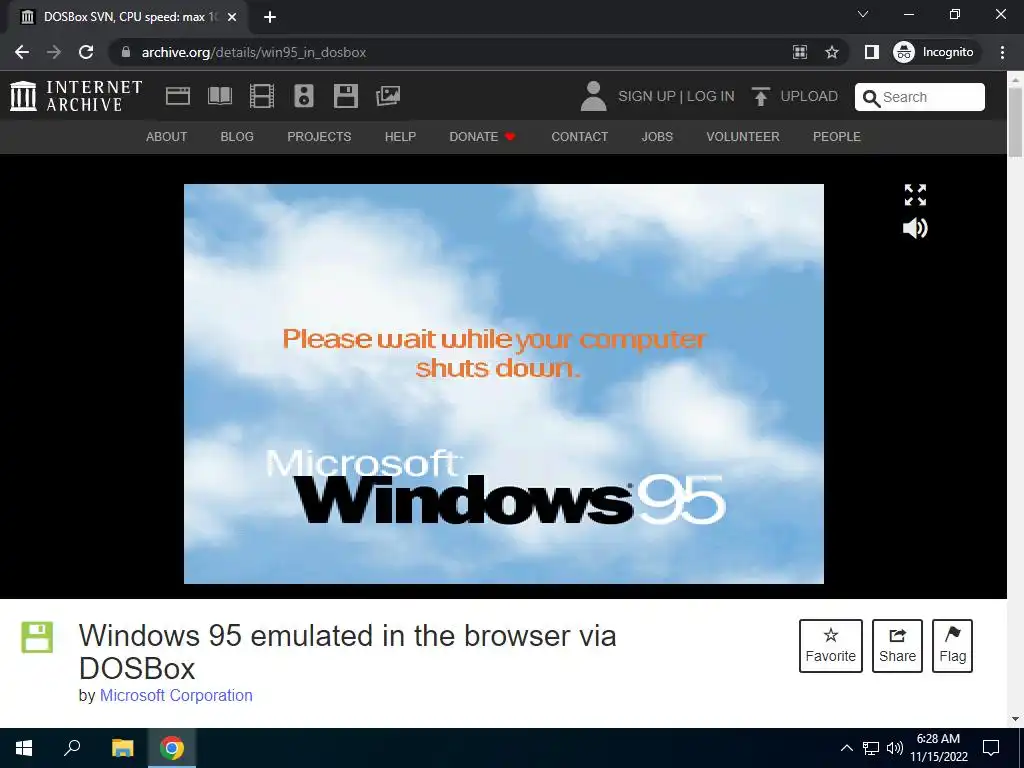
Task: Select the DOSBox SVN browser tab
Action: pyautogui.click(x=127, y=17)
